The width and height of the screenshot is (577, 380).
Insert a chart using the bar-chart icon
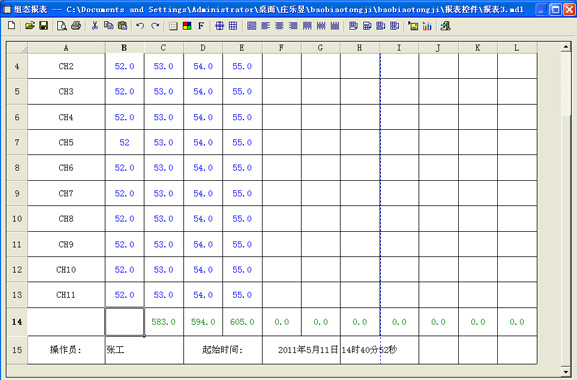(427, 25)
